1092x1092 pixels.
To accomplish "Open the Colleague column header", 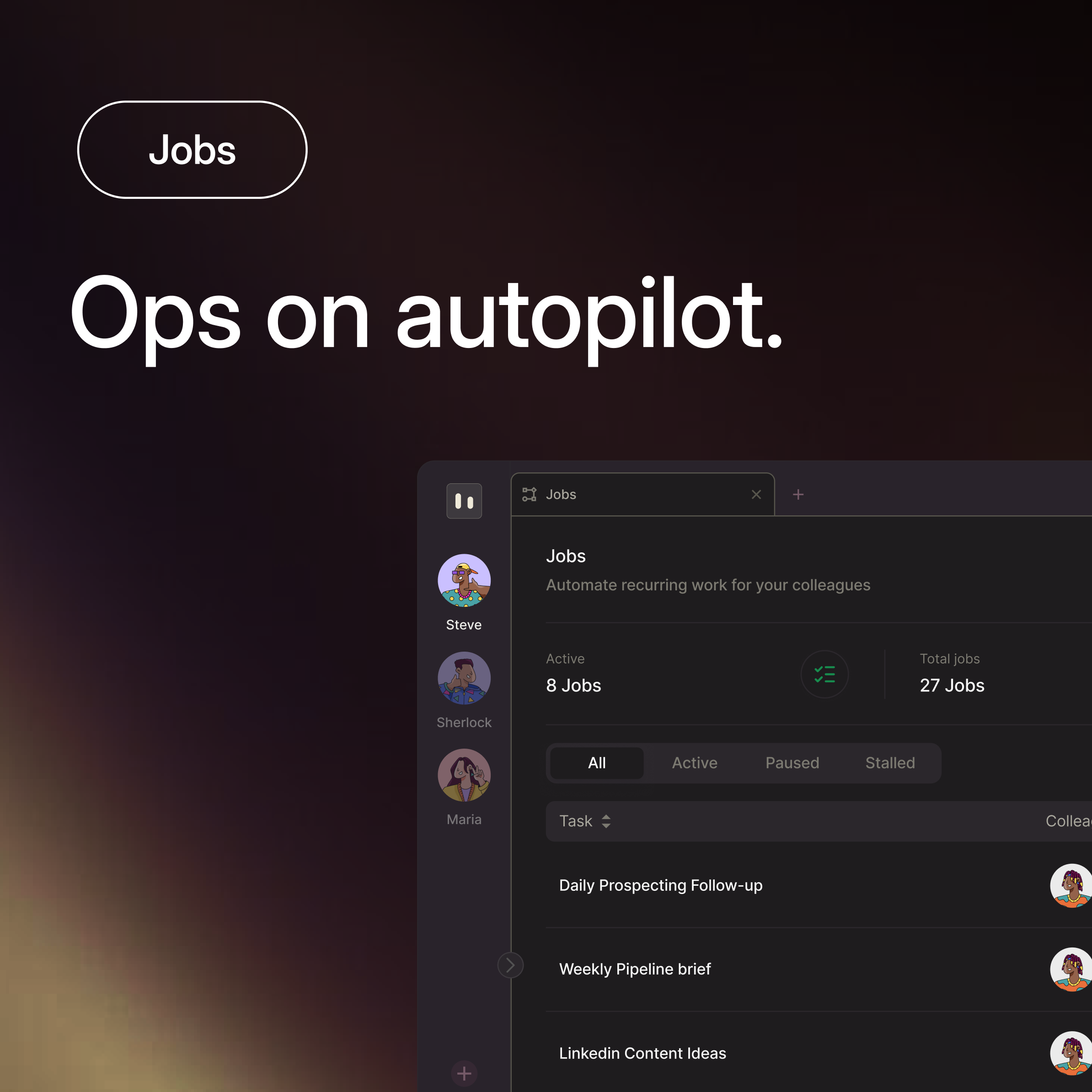I will pos(1068,821).
